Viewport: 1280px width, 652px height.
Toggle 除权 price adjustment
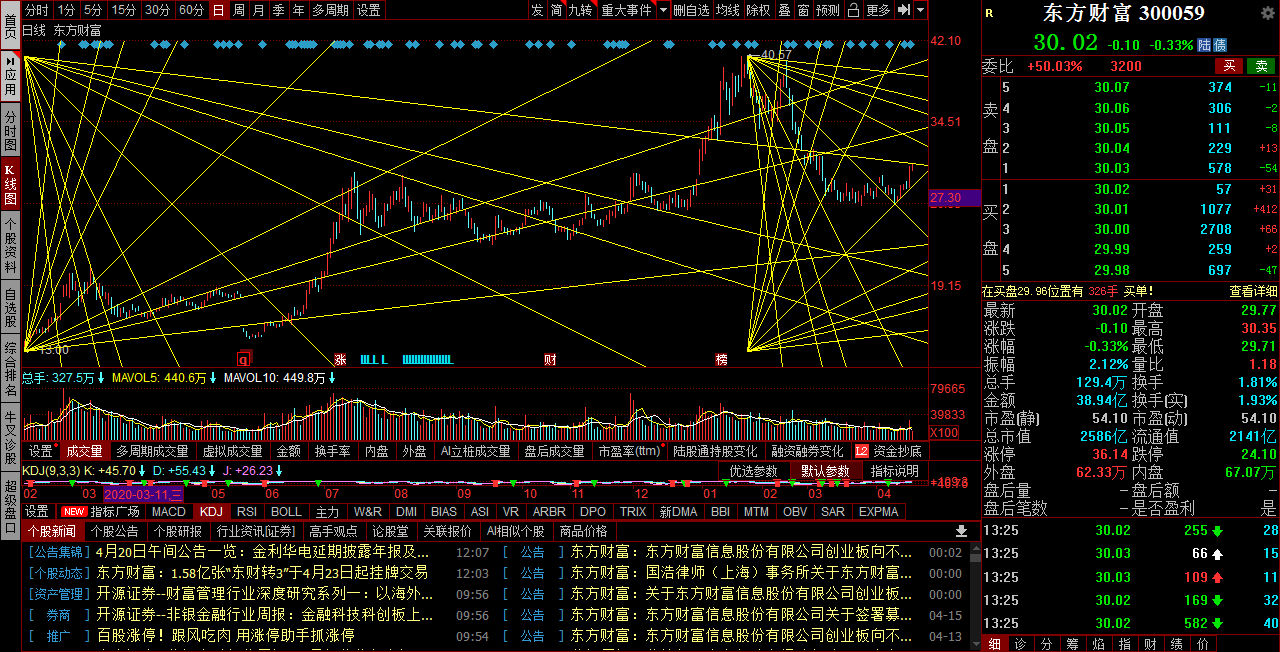pyautogui.click(x=758, y=10)
